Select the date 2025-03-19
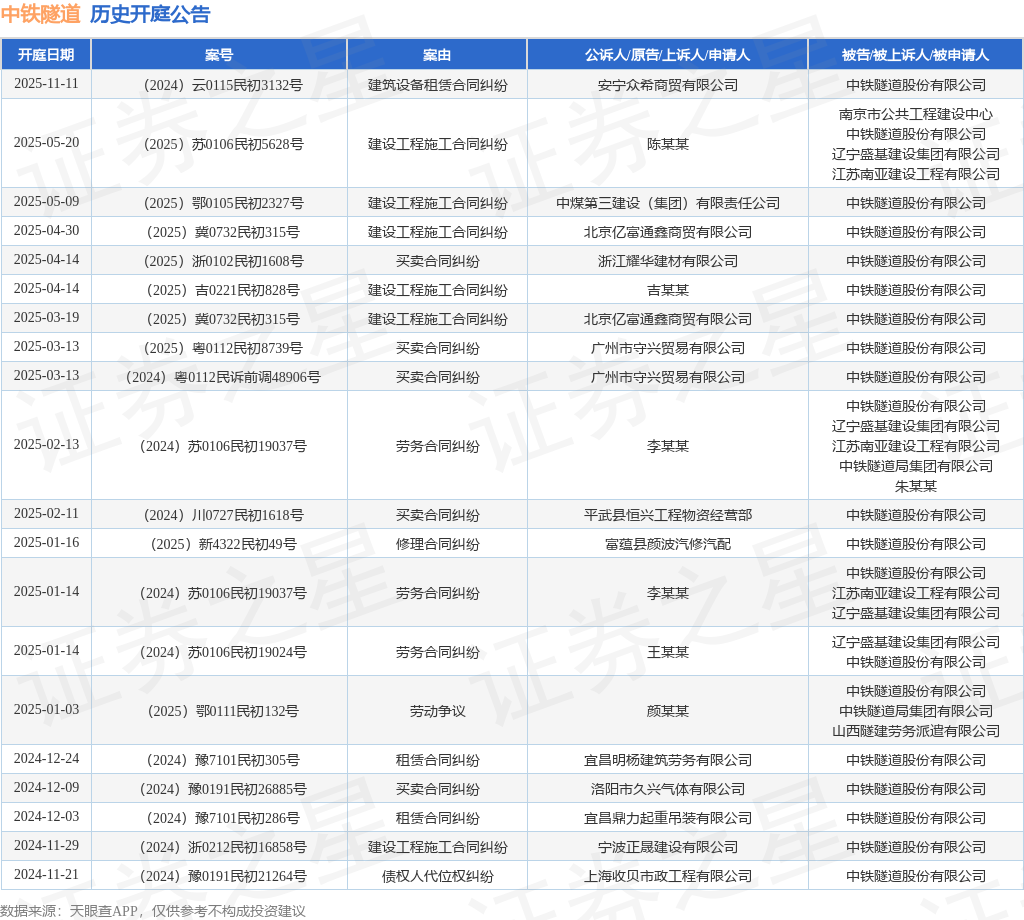This screenshot has height=920, width=1024. coord(46,318)
